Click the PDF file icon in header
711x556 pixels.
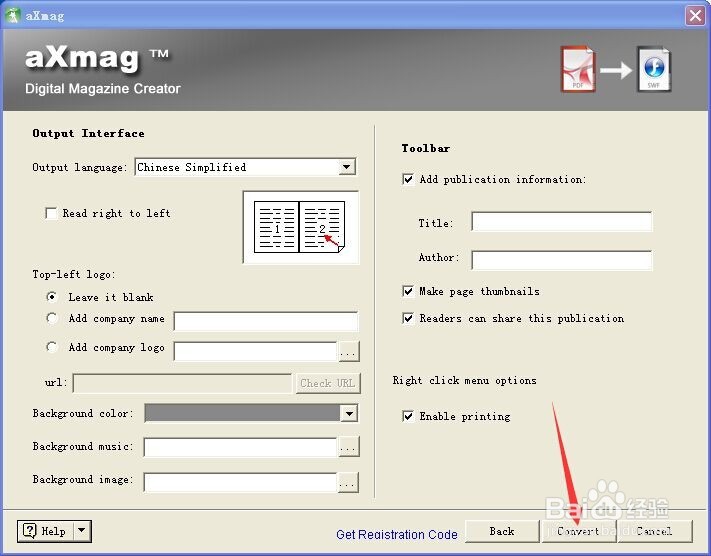click(577, 69)
